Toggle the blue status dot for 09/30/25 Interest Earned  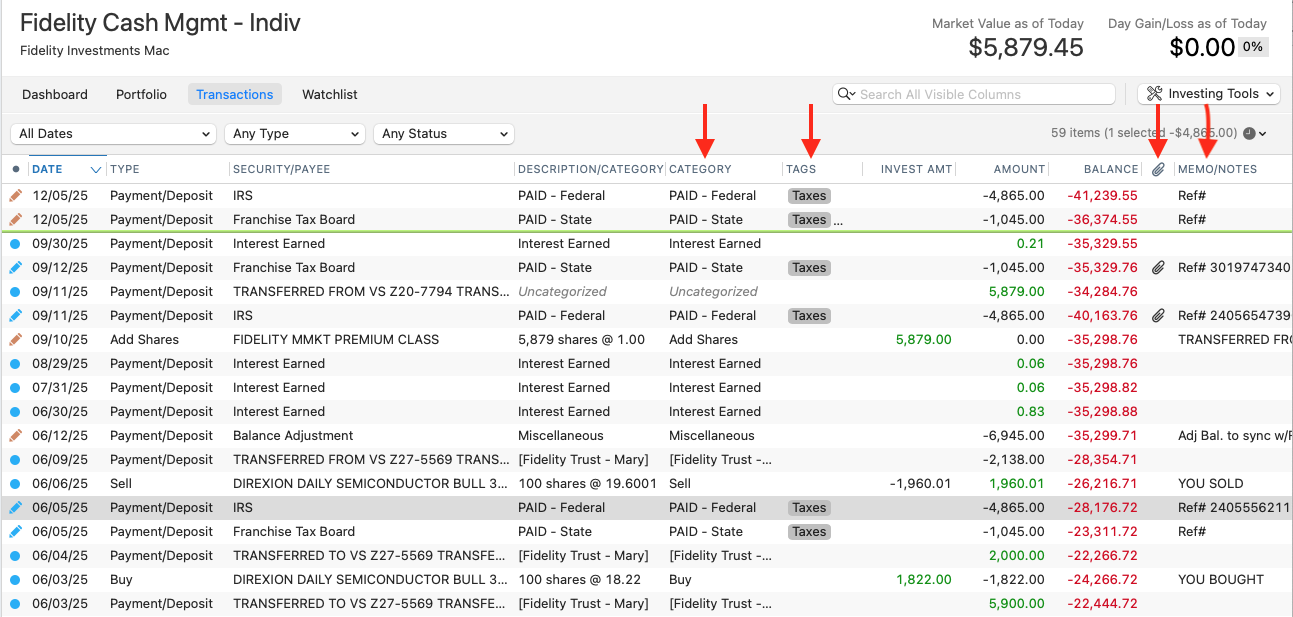[x=15, y=244]
